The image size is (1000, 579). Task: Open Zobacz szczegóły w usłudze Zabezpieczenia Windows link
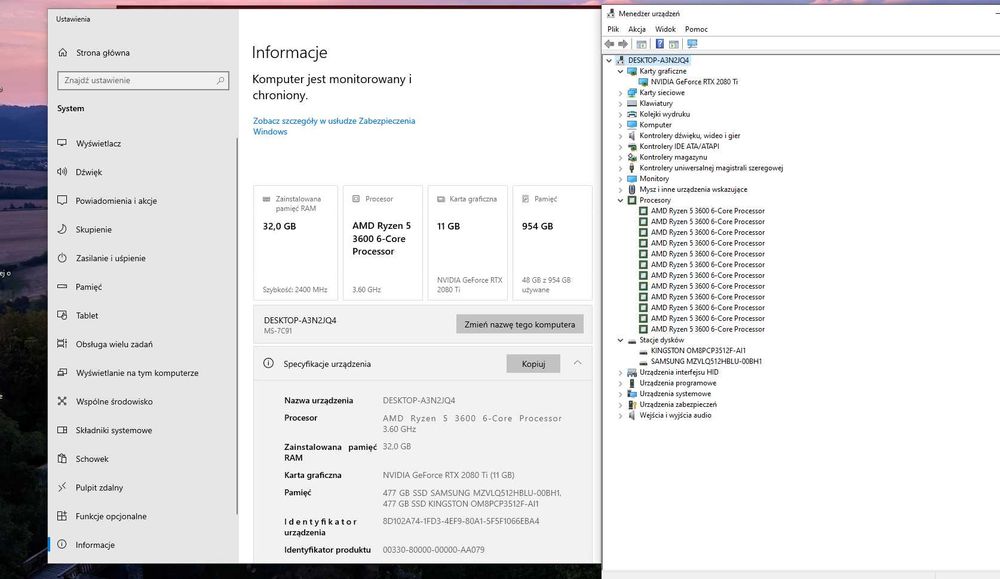point(334,126)
